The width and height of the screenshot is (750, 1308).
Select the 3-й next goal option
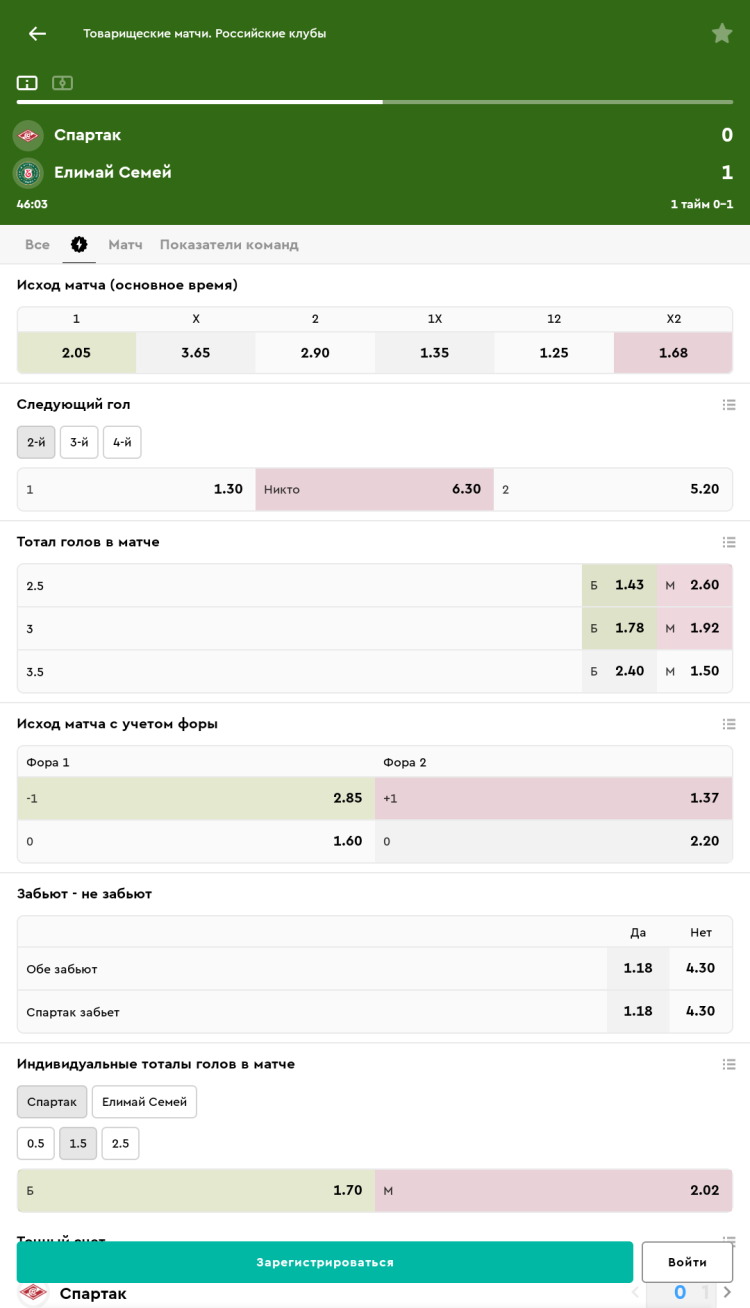[x=79, y=442]
